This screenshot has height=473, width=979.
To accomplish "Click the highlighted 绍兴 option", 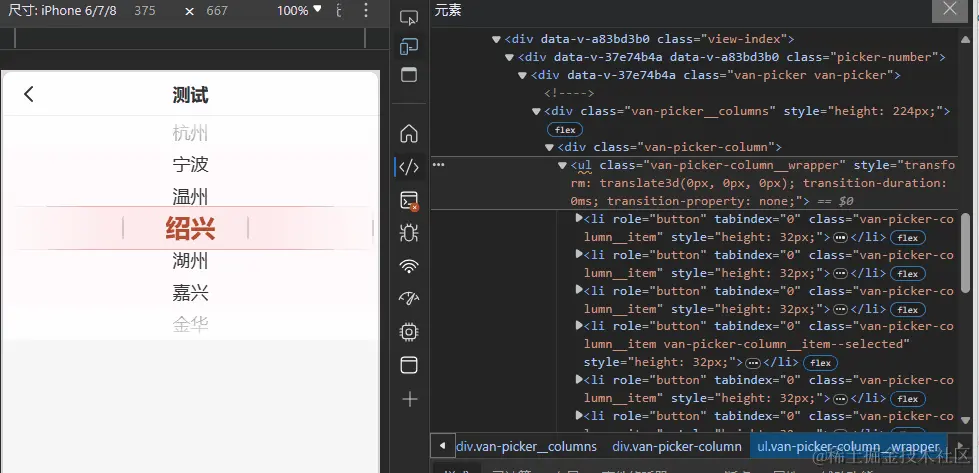I will click(x=190, y=229).
